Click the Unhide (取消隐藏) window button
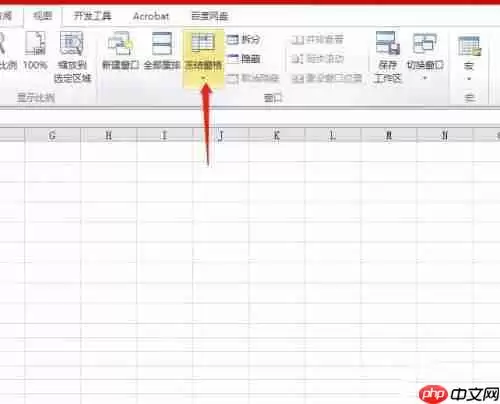The width and height of the screenshot is (500, 404). pos(253,78)
